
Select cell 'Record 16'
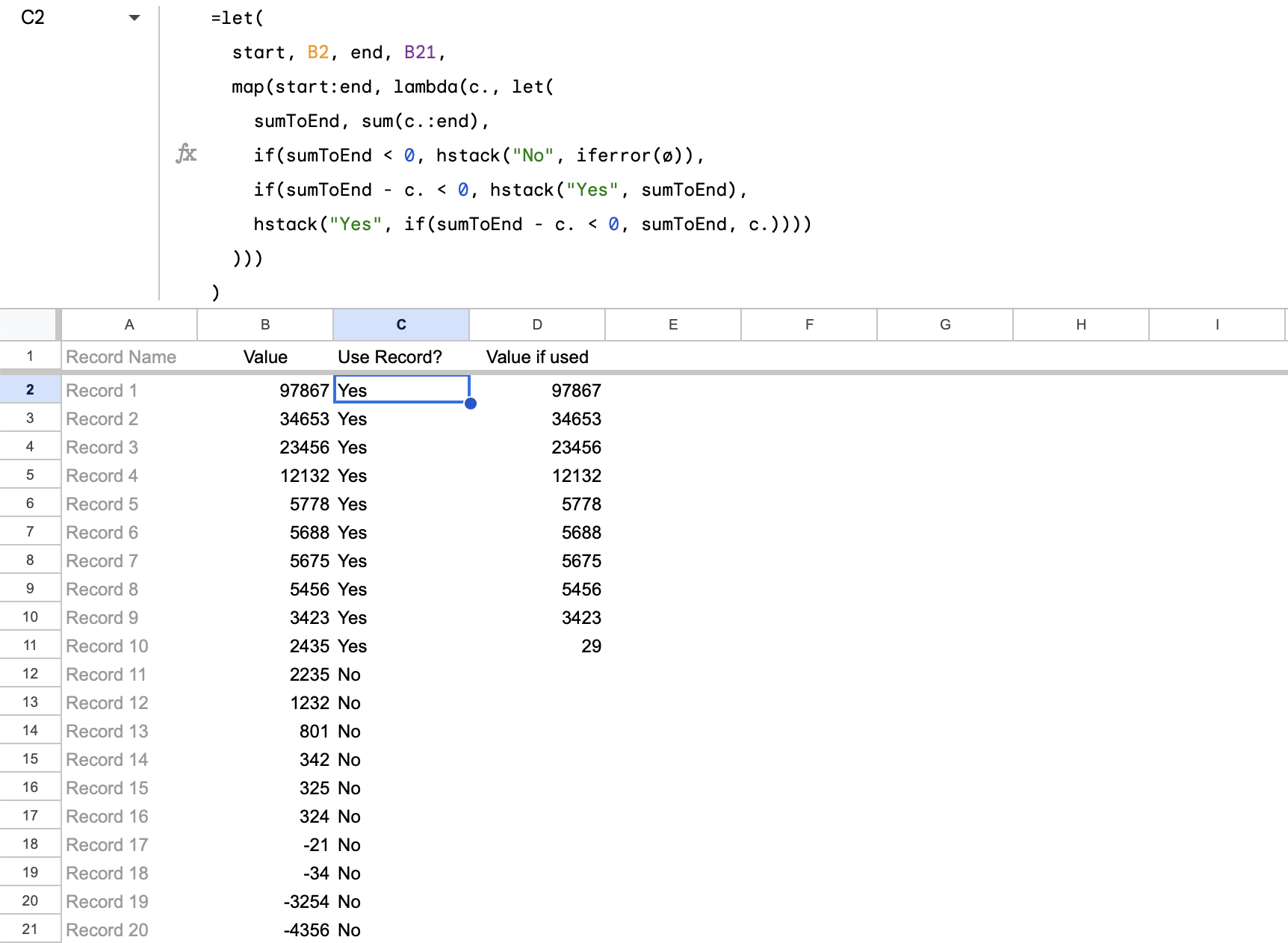pos(129,816)
